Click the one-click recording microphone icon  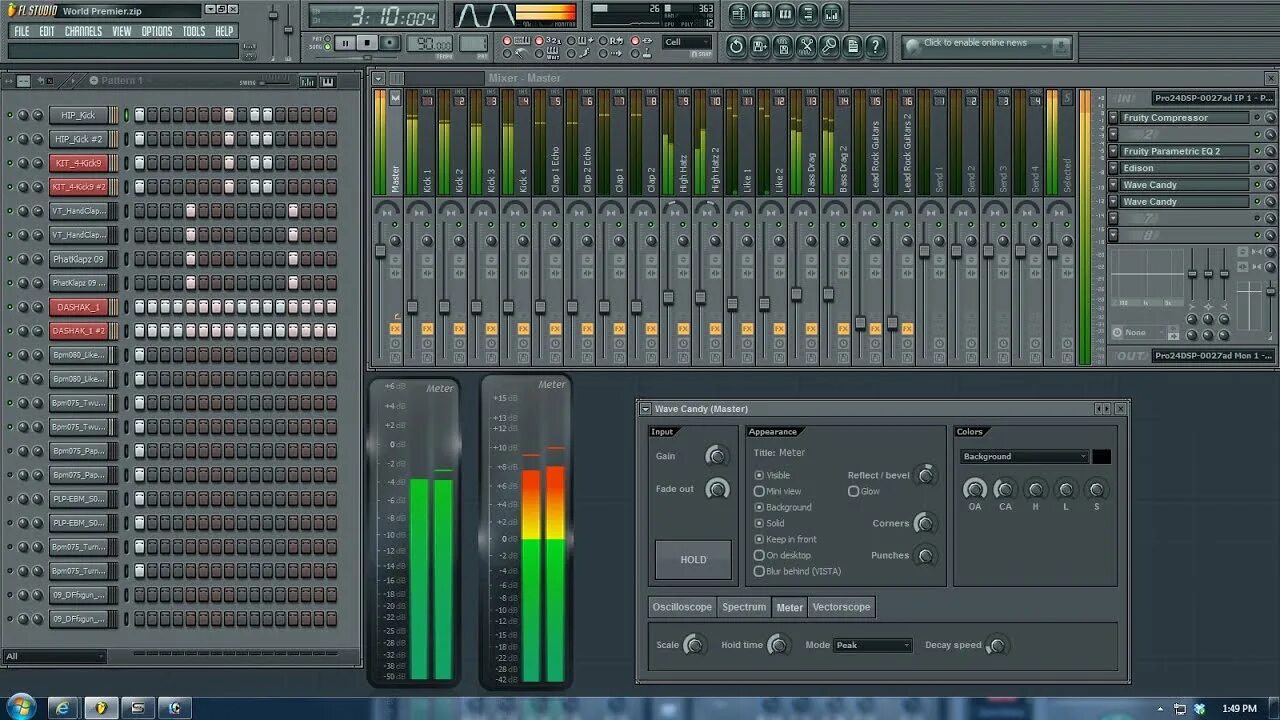pos(829,46)
